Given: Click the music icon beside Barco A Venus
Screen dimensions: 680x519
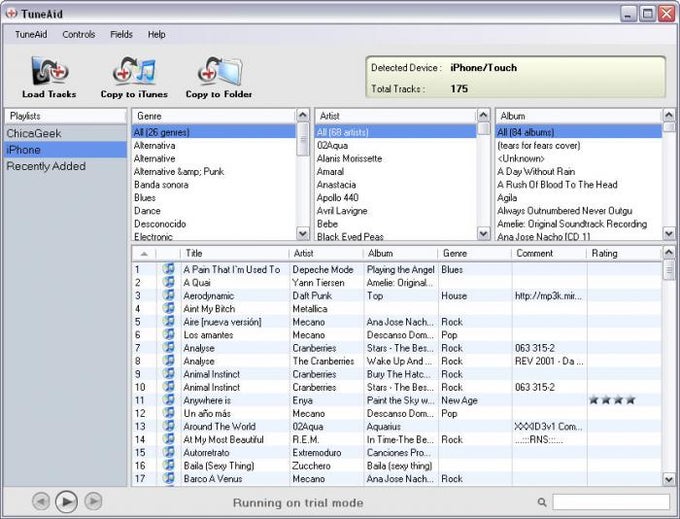Looking at the screenshot, I should click(168, 478).
